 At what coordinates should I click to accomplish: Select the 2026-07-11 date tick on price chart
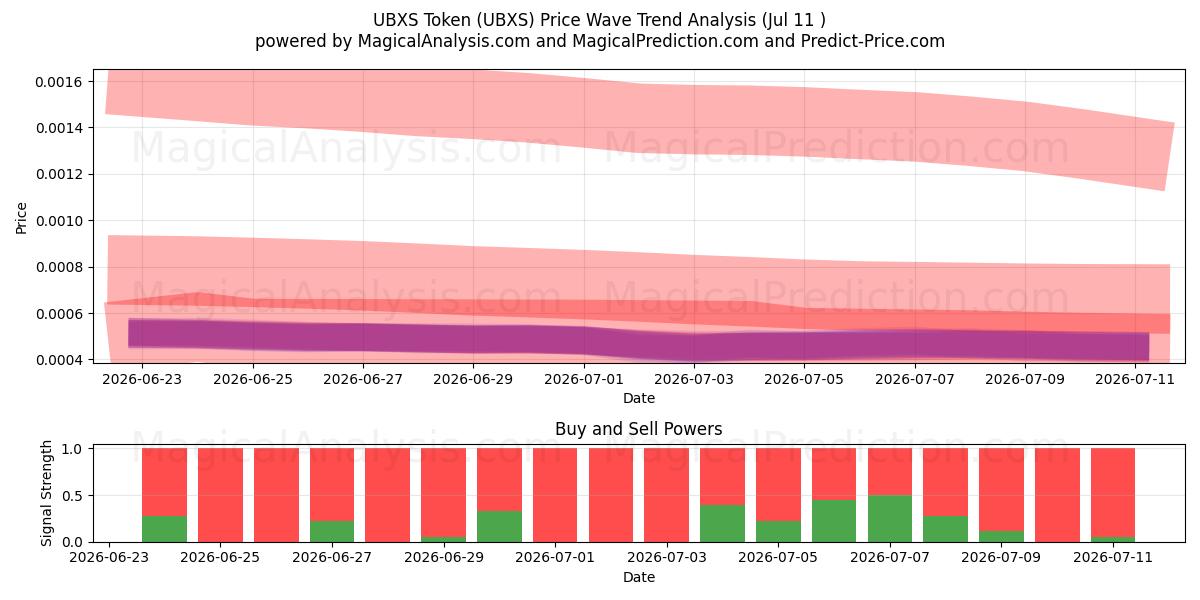point(1136,379)
